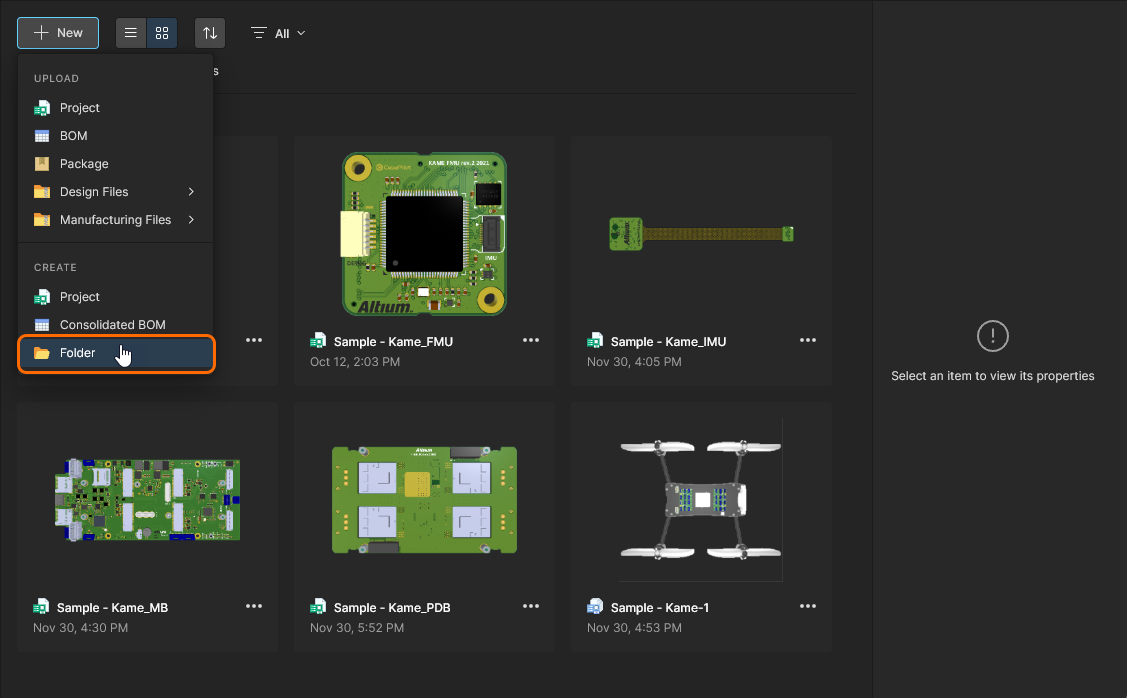
Task: Expand Manufacturing Files submenu arrow
Action: coord(191,220)
